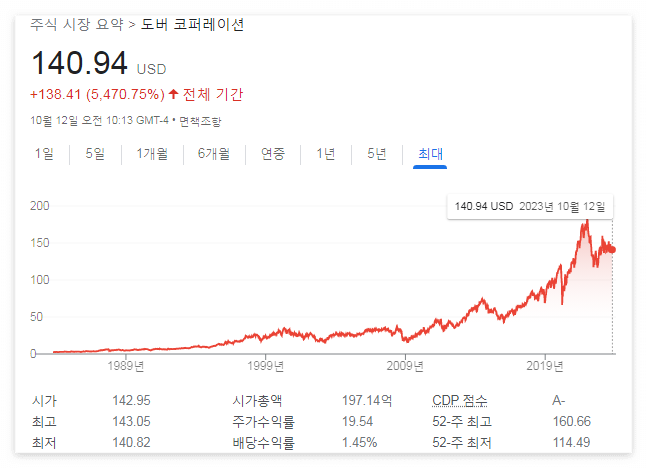Image resolution: width=647 pixels, height=468 pixels.
Task: Click the 52-주 최고 label
Action: tap(462, 421)
